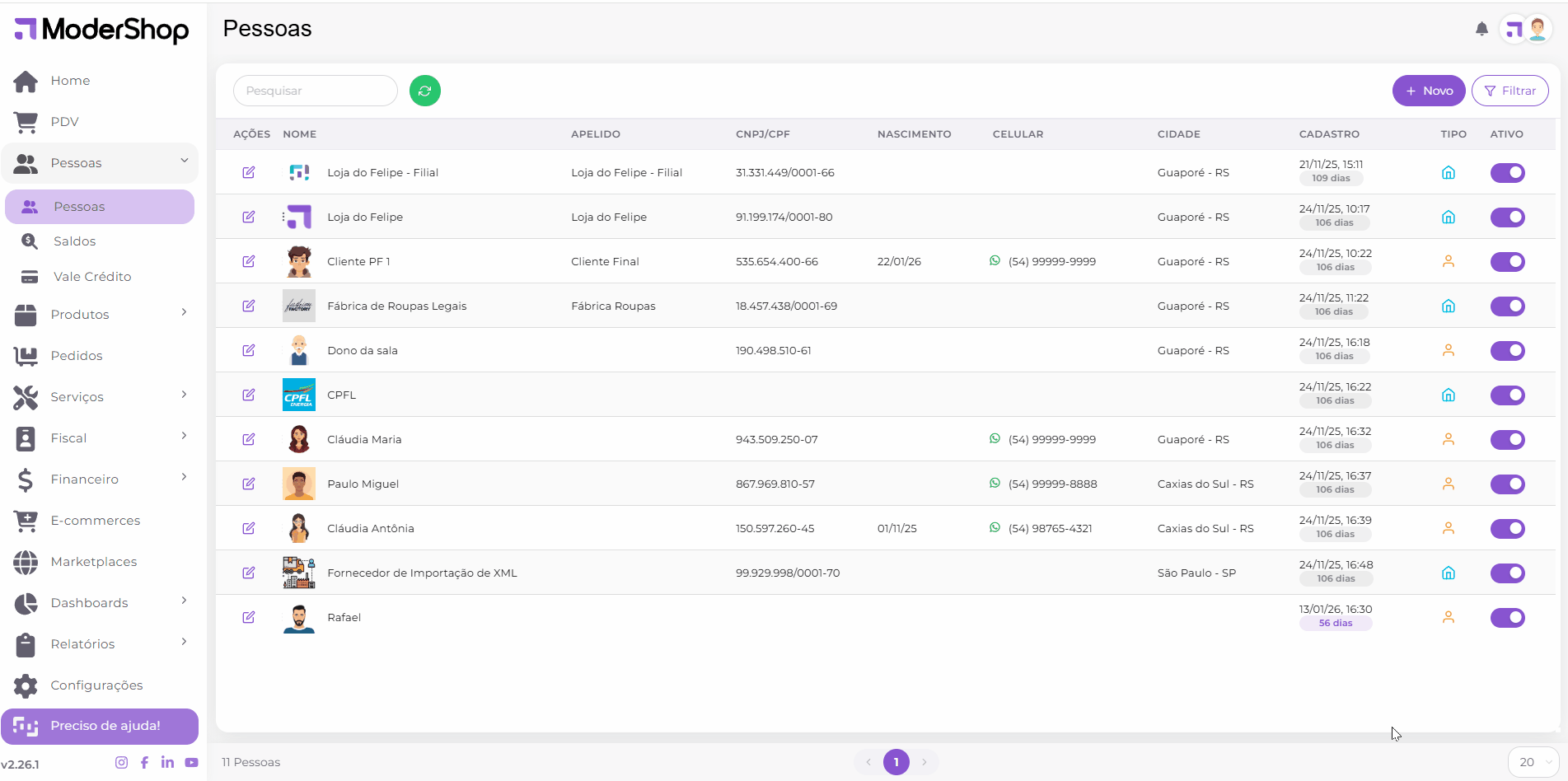Click the Novo button
This screenshot has height=781, width=1568.
tap(1428, 91)
